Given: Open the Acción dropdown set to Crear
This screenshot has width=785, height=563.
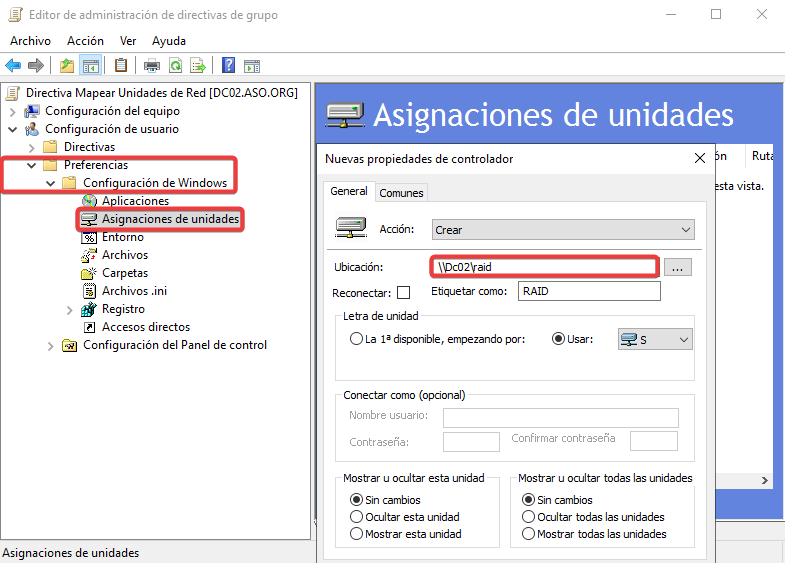Looking at the screenshot, I should click(563, 230).
